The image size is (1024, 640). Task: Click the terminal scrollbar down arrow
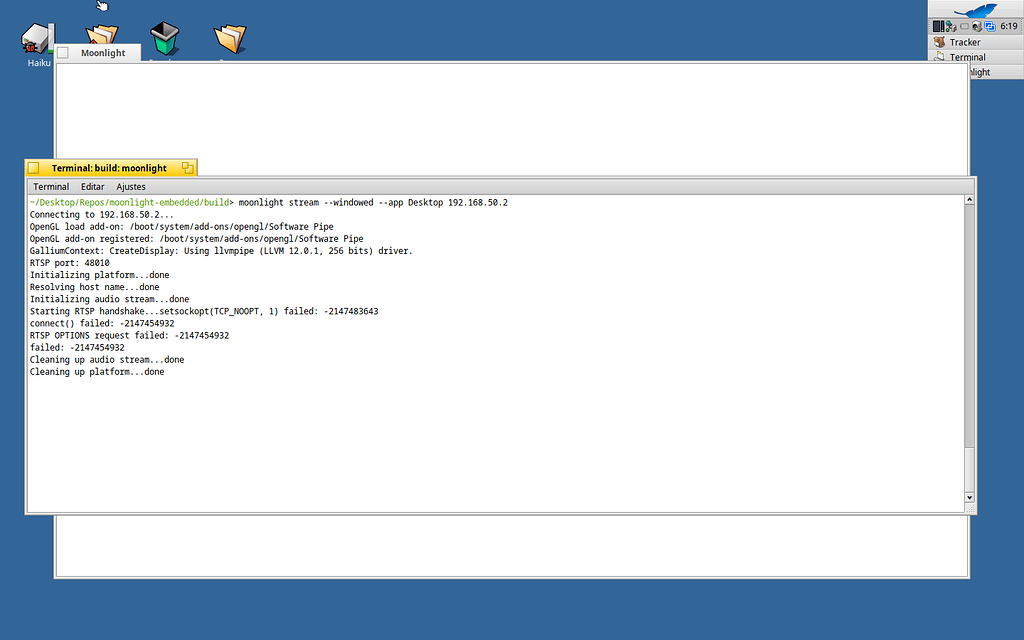click(x=969, y=497)
